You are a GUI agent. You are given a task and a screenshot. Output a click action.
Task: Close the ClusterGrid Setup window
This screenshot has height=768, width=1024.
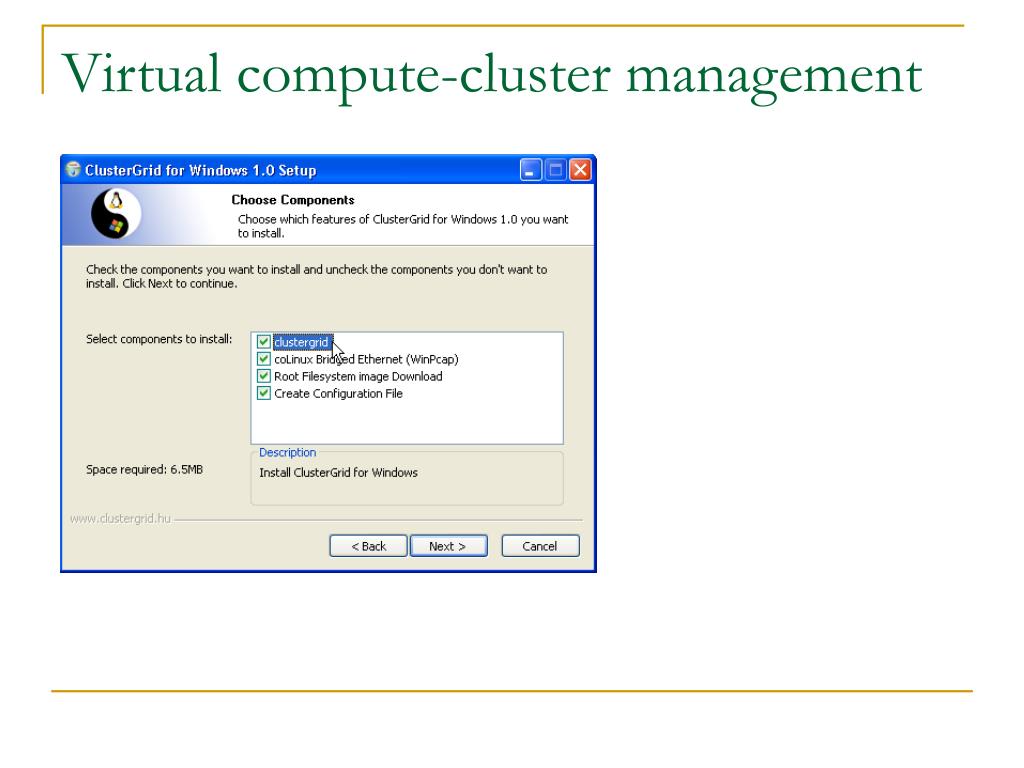tap(580, 170)
